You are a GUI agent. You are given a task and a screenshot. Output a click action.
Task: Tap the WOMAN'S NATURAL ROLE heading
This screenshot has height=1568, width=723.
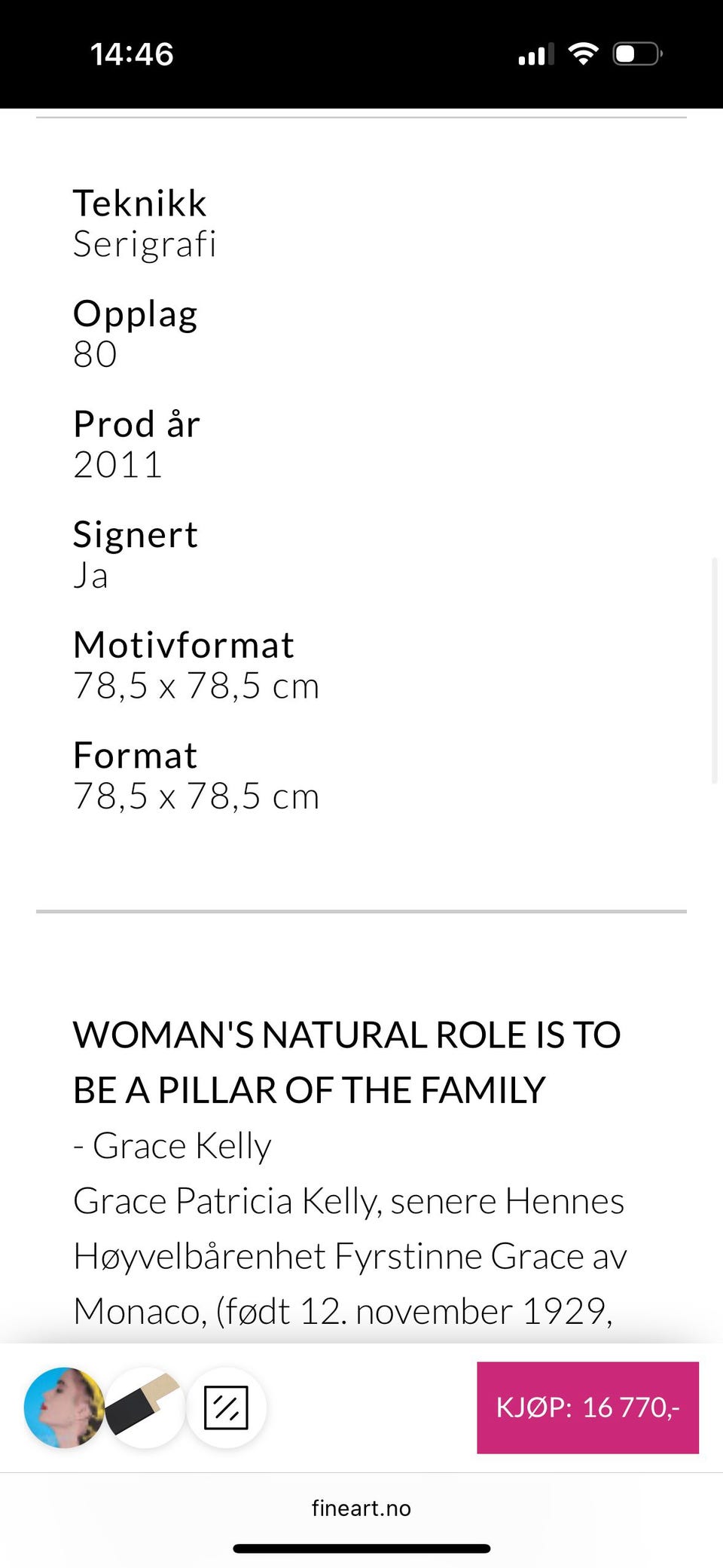[346, 1062]
